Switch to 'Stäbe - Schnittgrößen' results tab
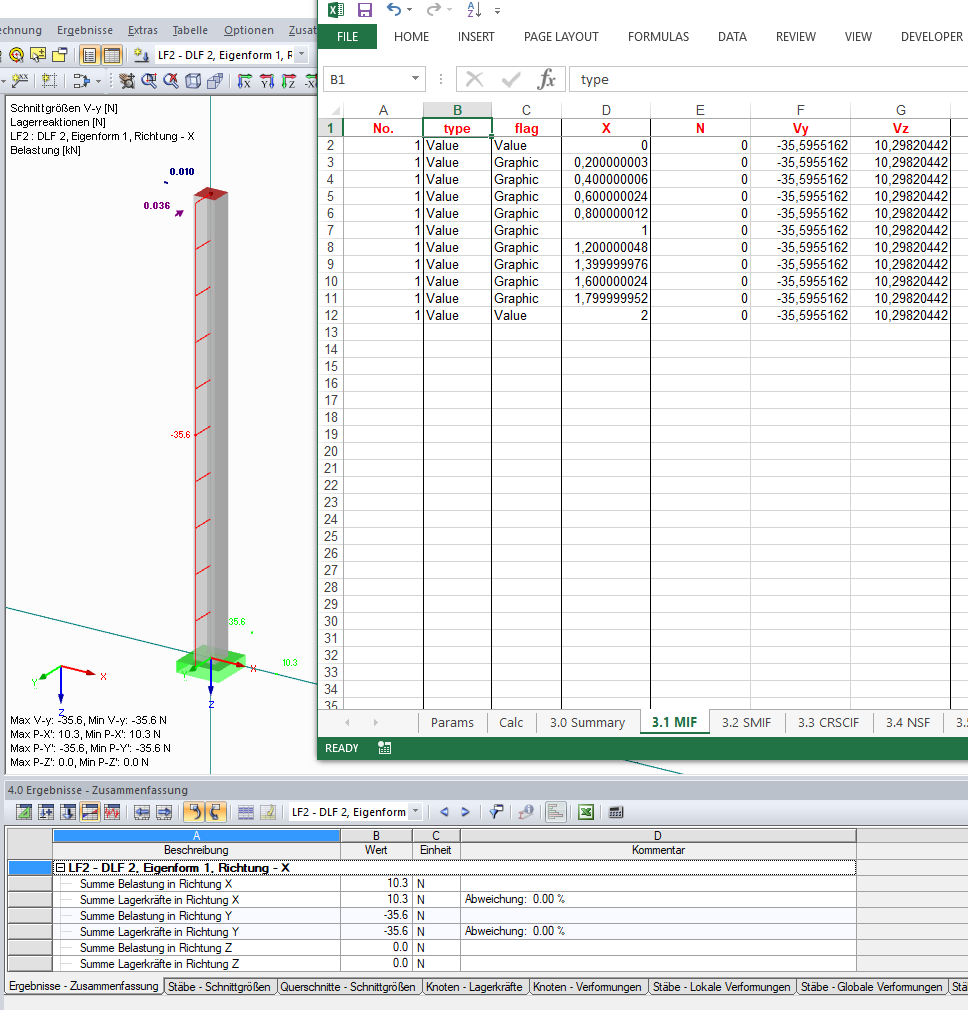The image size is (968, 1010). (x=219, y=987)
